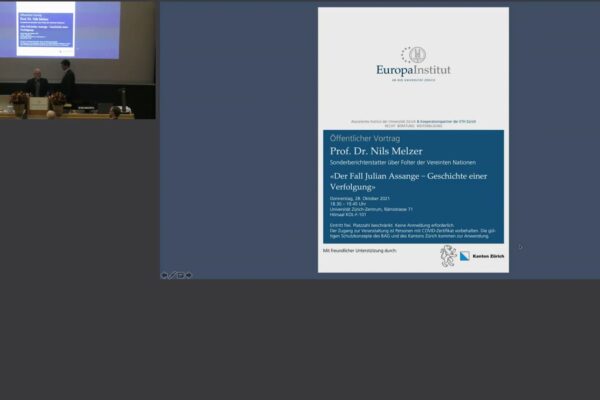Click the Kanton Zürich logo
600x400 pixels.
coord(482,256)
